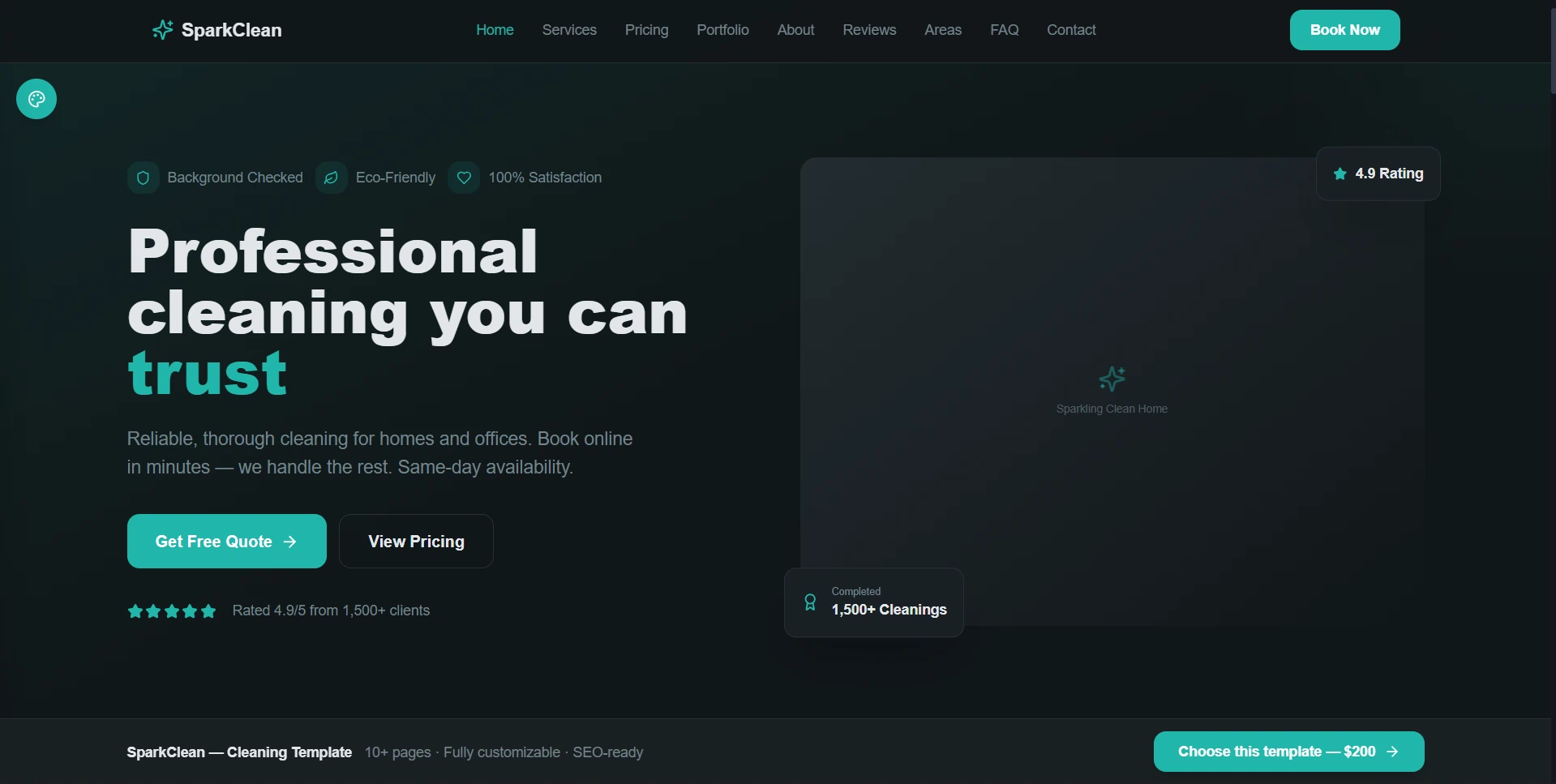1556x784 pixels.
Task: Click the award ribbon icon beside Completed
Action: click(810, 602)
